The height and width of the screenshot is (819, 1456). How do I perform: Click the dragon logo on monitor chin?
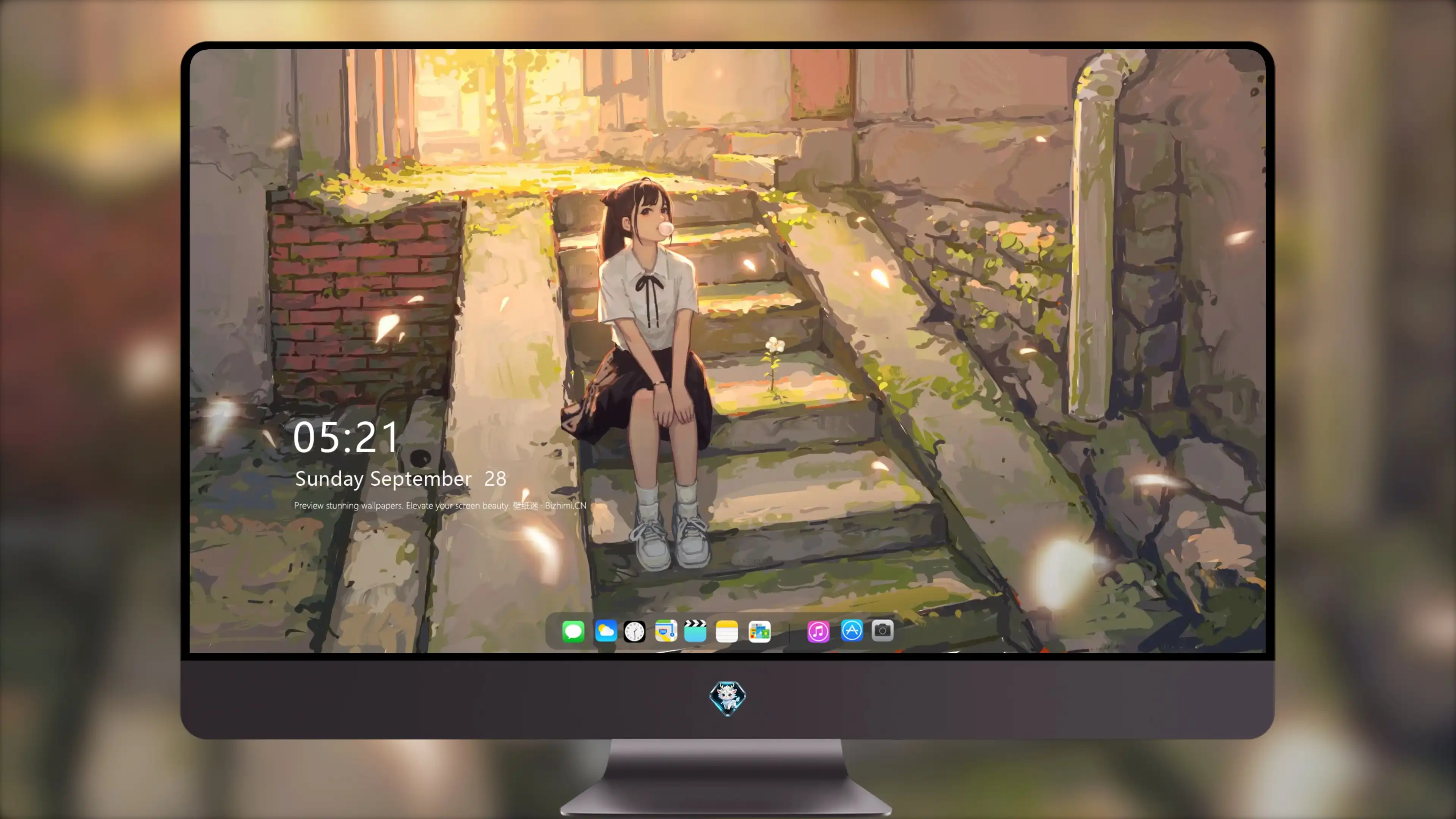click(728, 698)
